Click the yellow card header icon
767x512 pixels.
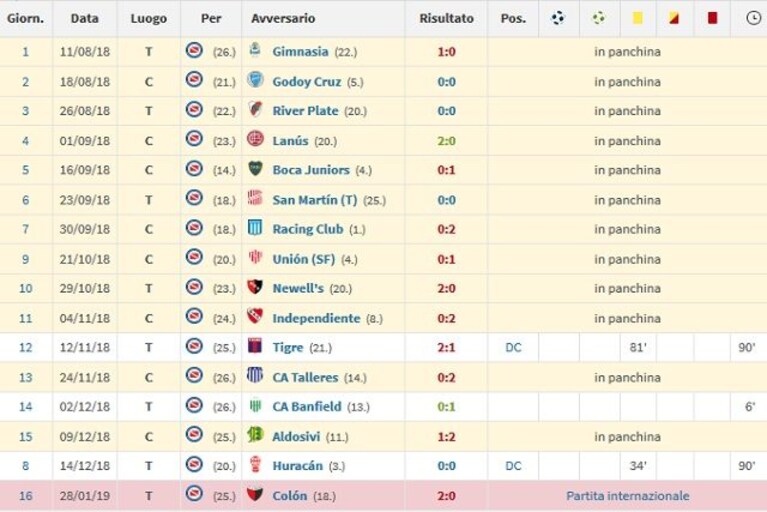click(637, 18)
